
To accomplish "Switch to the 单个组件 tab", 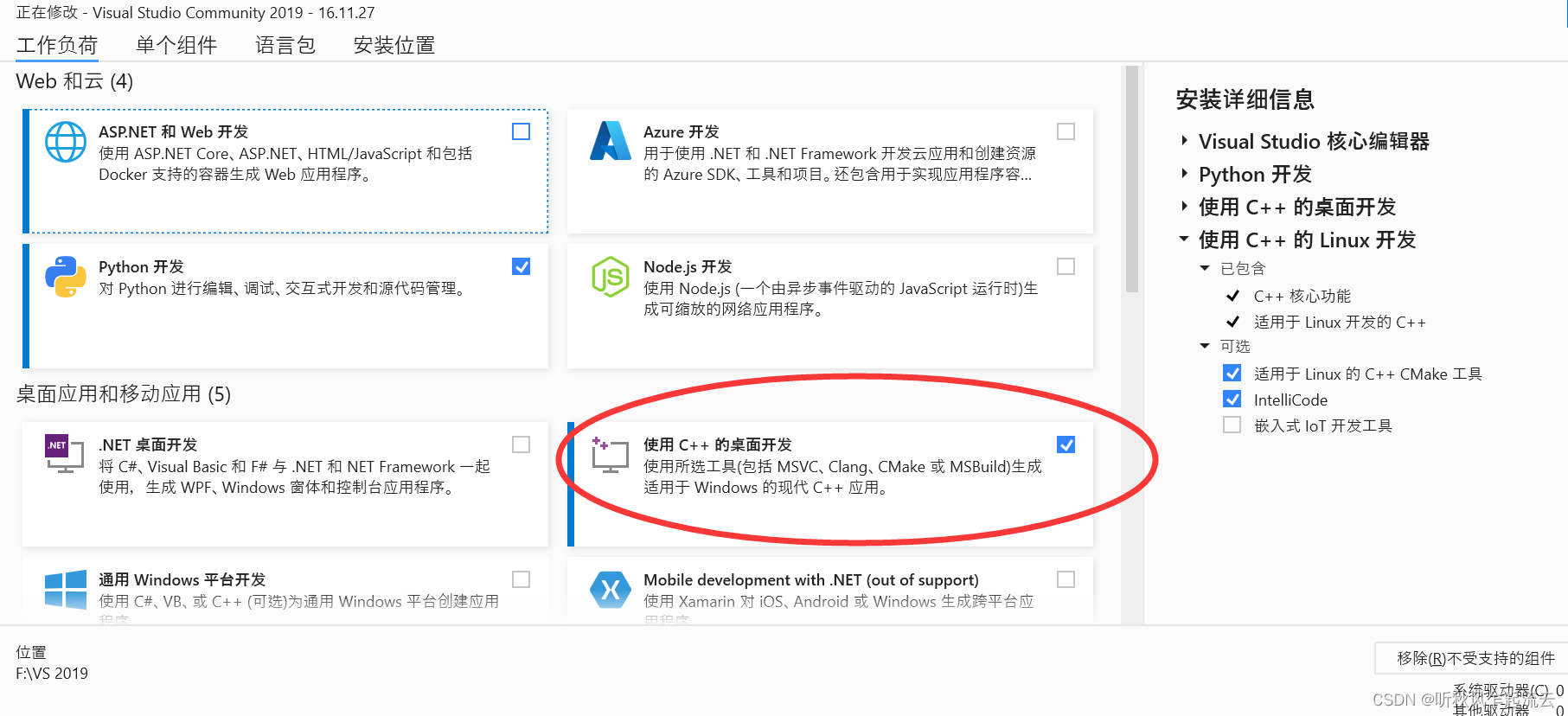I will [x=176, y=45].
